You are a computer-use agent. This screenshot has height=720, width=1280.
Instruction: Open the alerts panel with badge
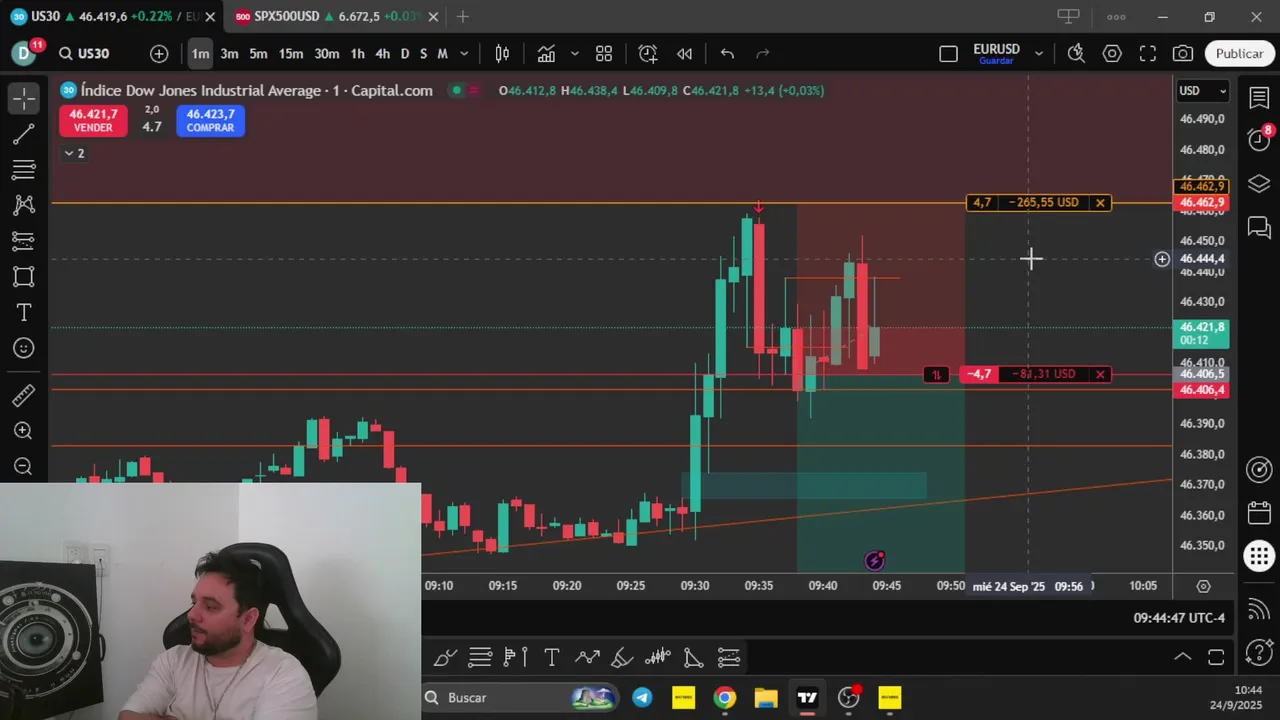tap(1259, 140)
